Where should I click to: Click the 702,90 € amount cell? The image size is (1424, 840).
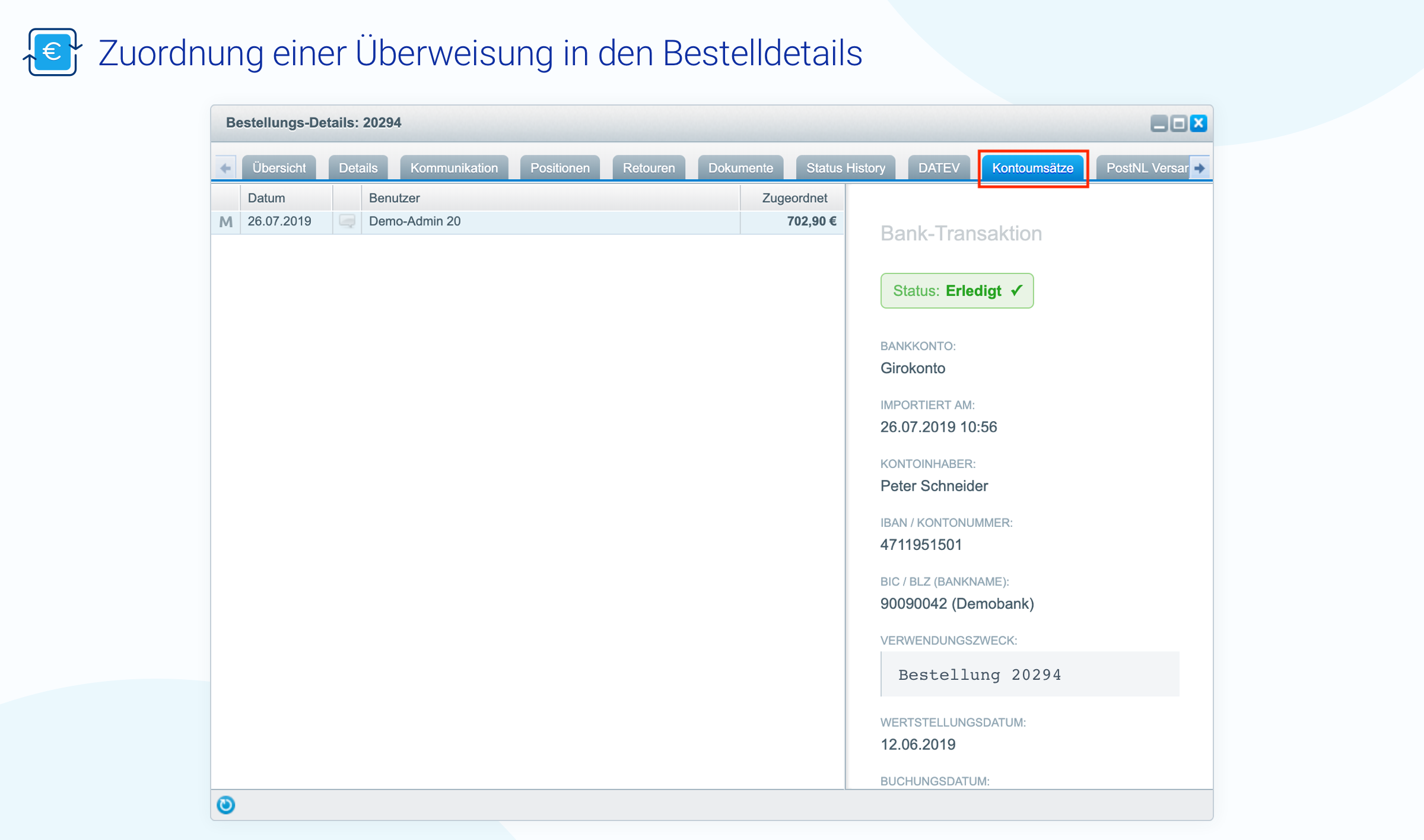click(x=792, y=222)
